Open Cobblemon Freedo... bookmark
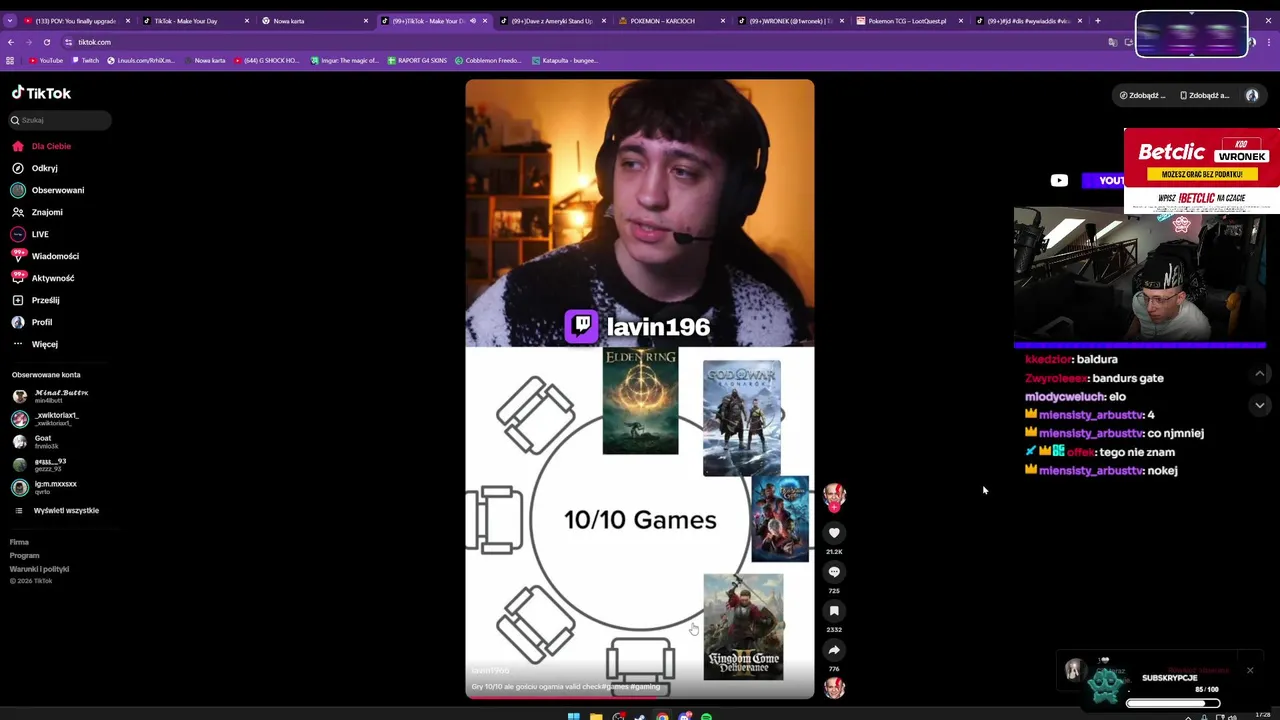The height and width of the screenshot is (720, 1280). [488, 60]
